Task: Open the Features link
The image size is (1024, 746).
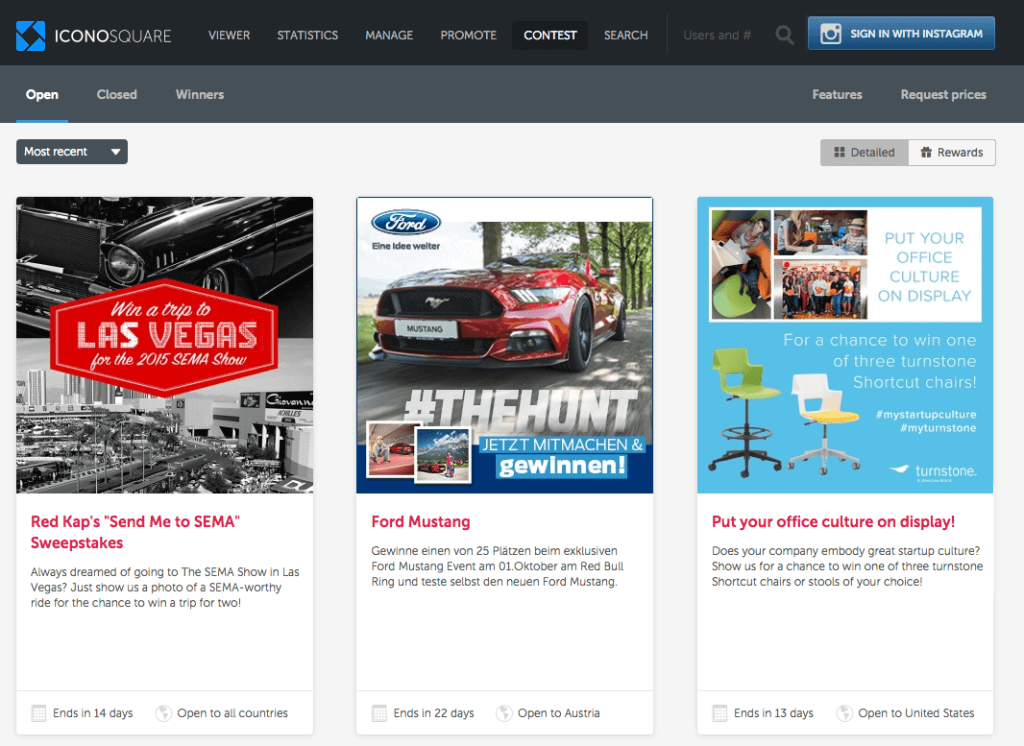Action: 837,95
